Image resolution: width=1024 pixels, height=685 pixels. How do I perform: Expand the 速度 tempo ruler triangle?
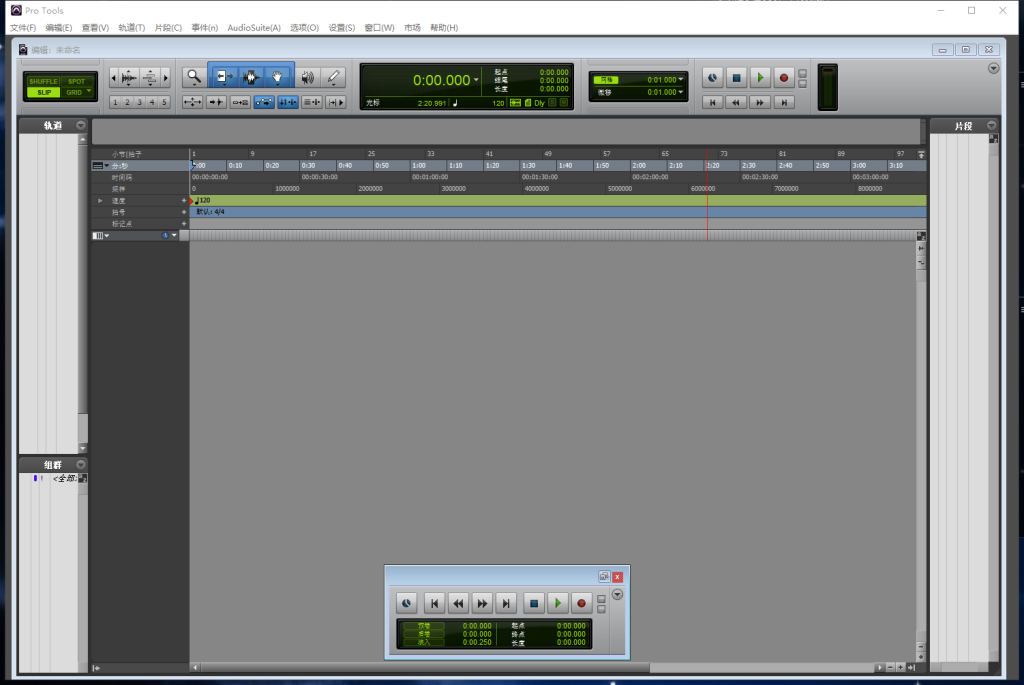[x=100, y=200]
